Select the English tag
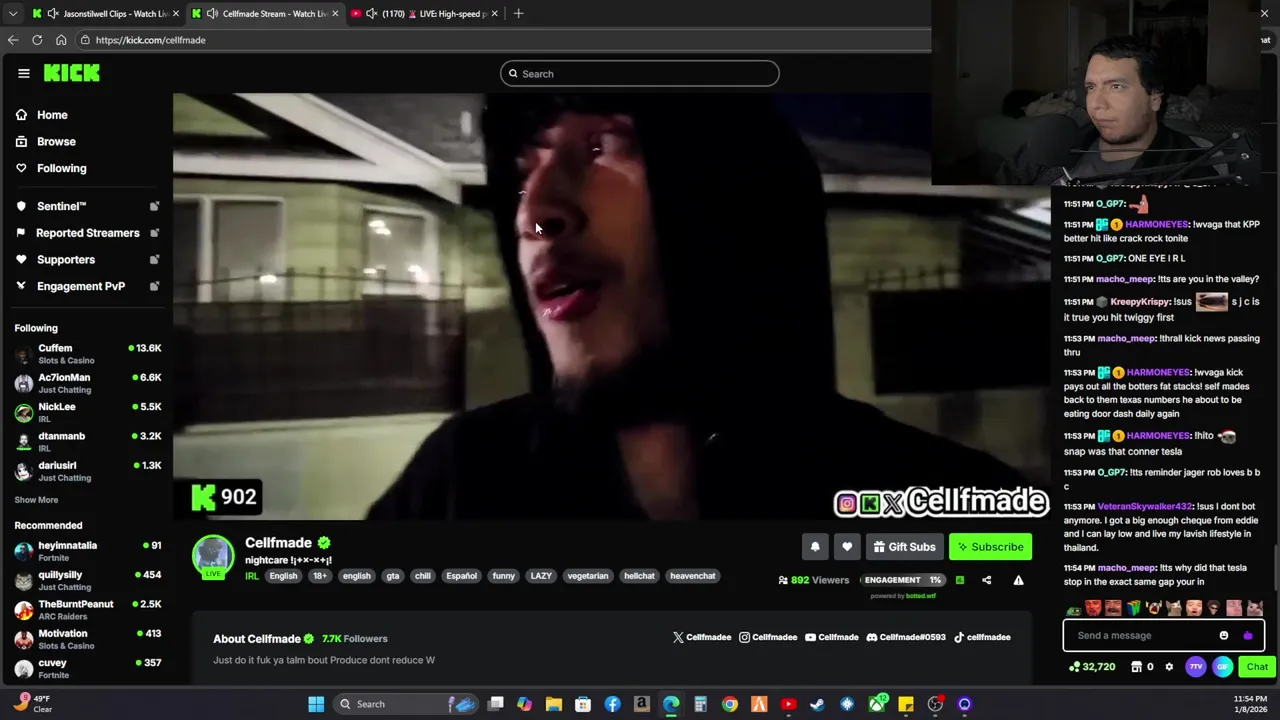Image resolution: width=1280 pixels, height=720 pixels. (x=283, y=576)
